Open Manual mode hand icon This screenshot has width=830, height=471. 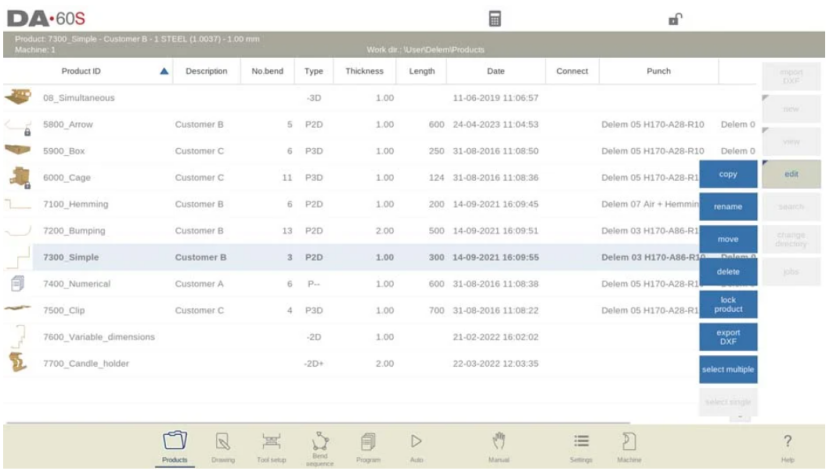click(499, 445)
